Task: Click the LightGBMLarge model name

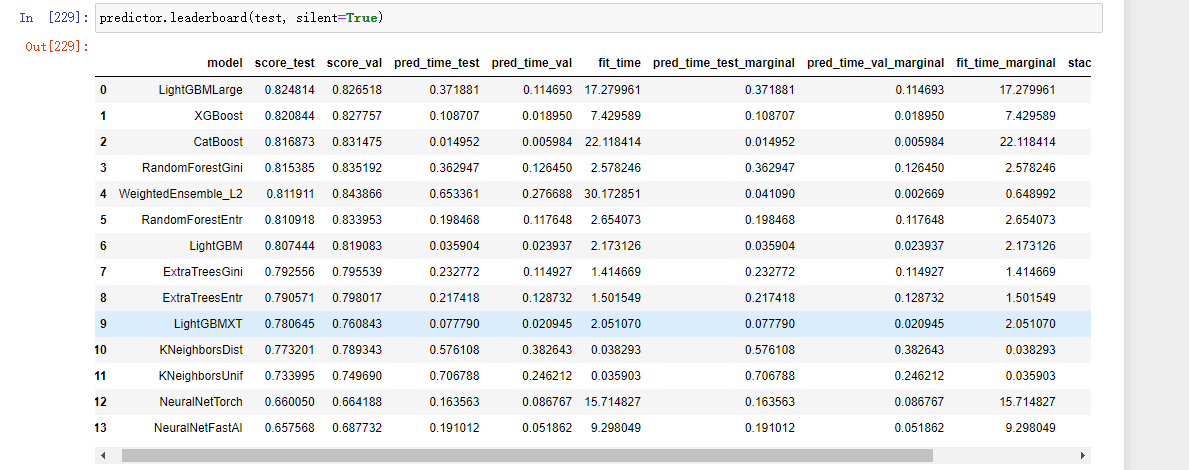Action: point(201,90)
